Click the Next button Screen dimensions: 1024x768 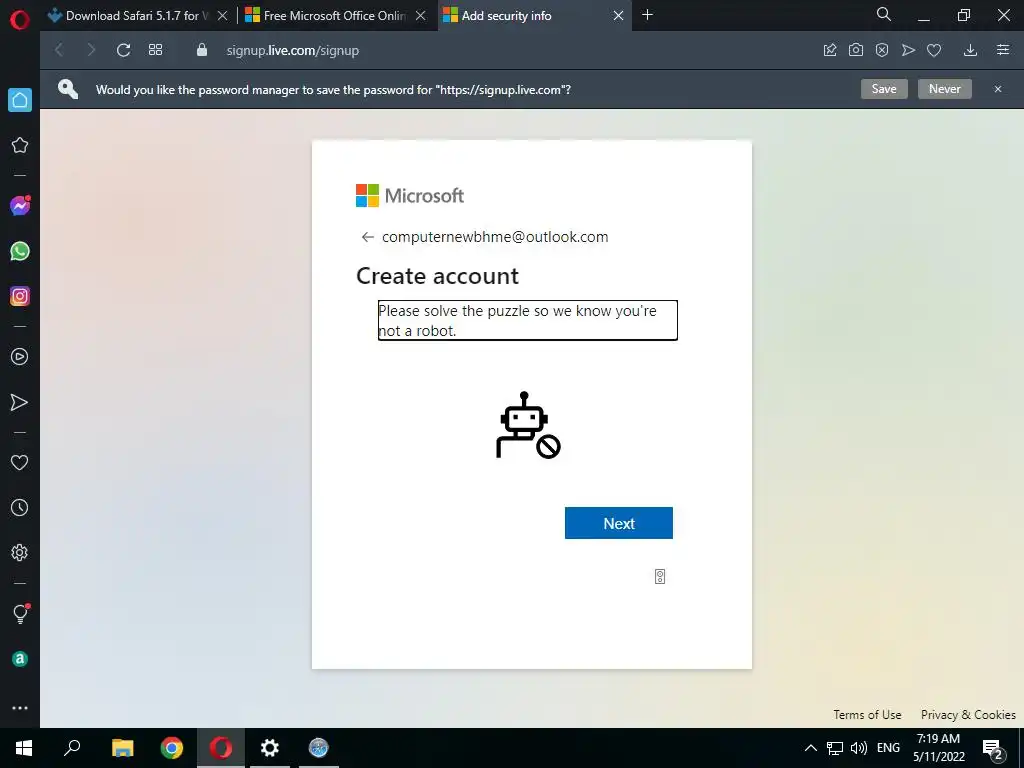[x=618, y=523]
